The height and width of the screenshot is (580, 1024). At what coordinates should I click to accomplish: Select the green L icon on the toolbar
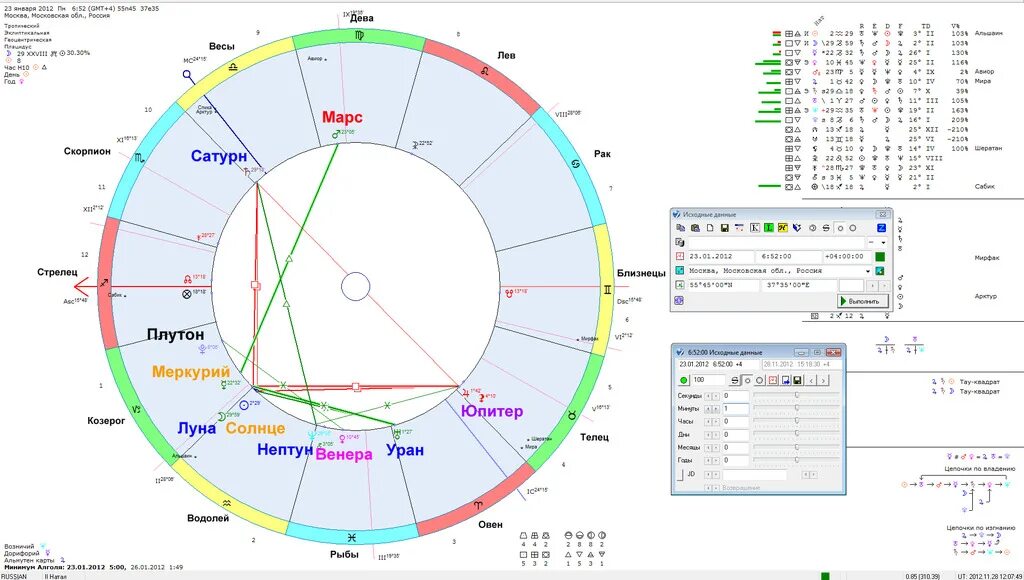click(769, 228)
